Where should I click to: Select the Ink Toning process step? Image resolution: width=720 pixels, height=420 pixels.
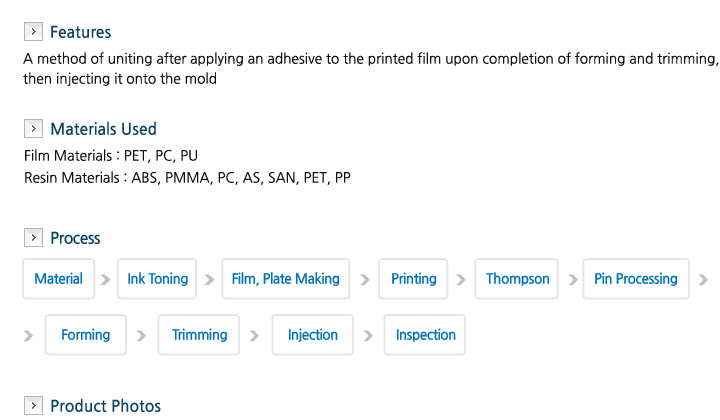click(157, 279)
